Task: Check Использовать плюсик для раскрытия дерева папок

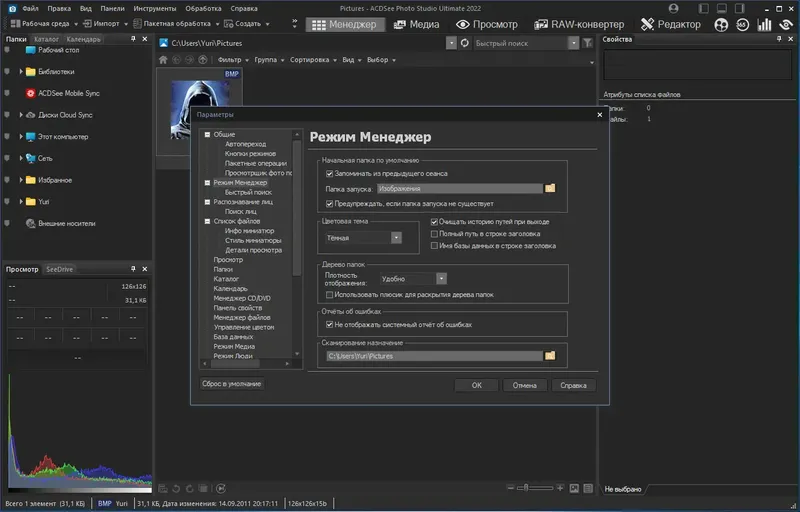Action: (x=330, y=295)
